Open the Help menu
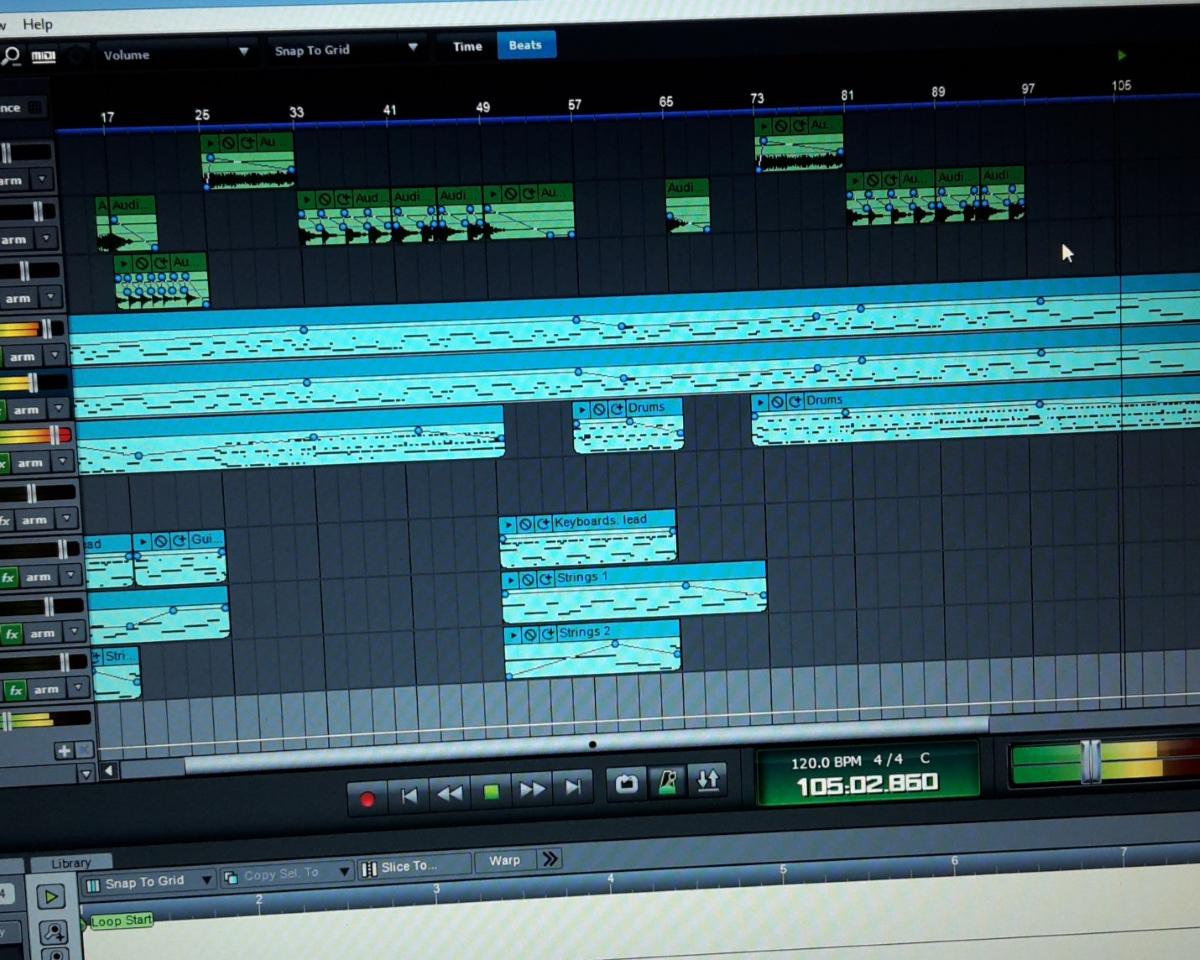This screenshot has width=1200, height=960. [38, 24]
